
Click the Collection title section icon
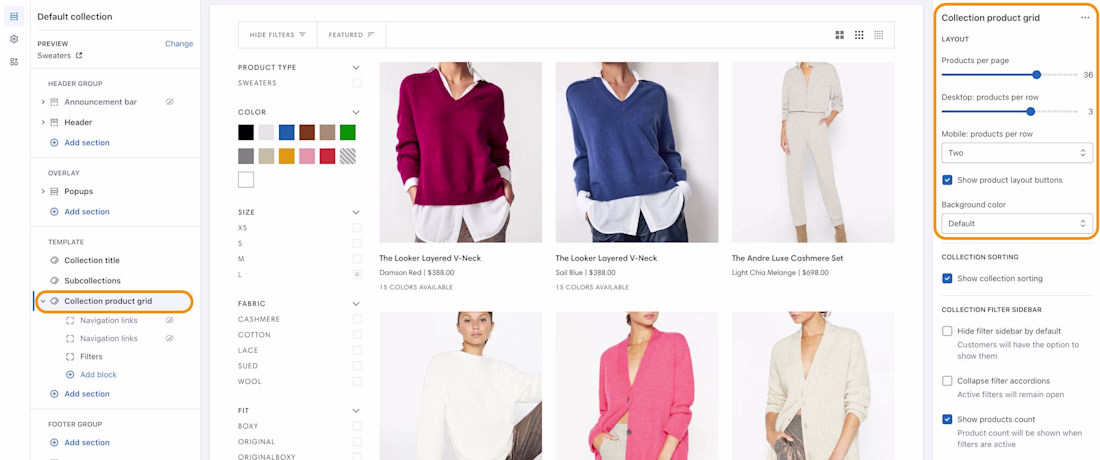click(x=55, y=261)
